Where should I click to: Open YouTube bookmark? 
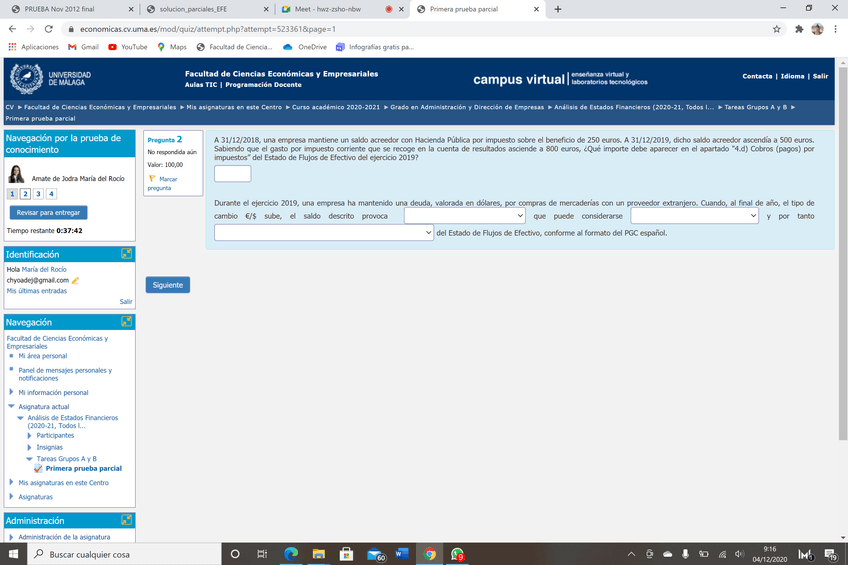pos(128,47)
